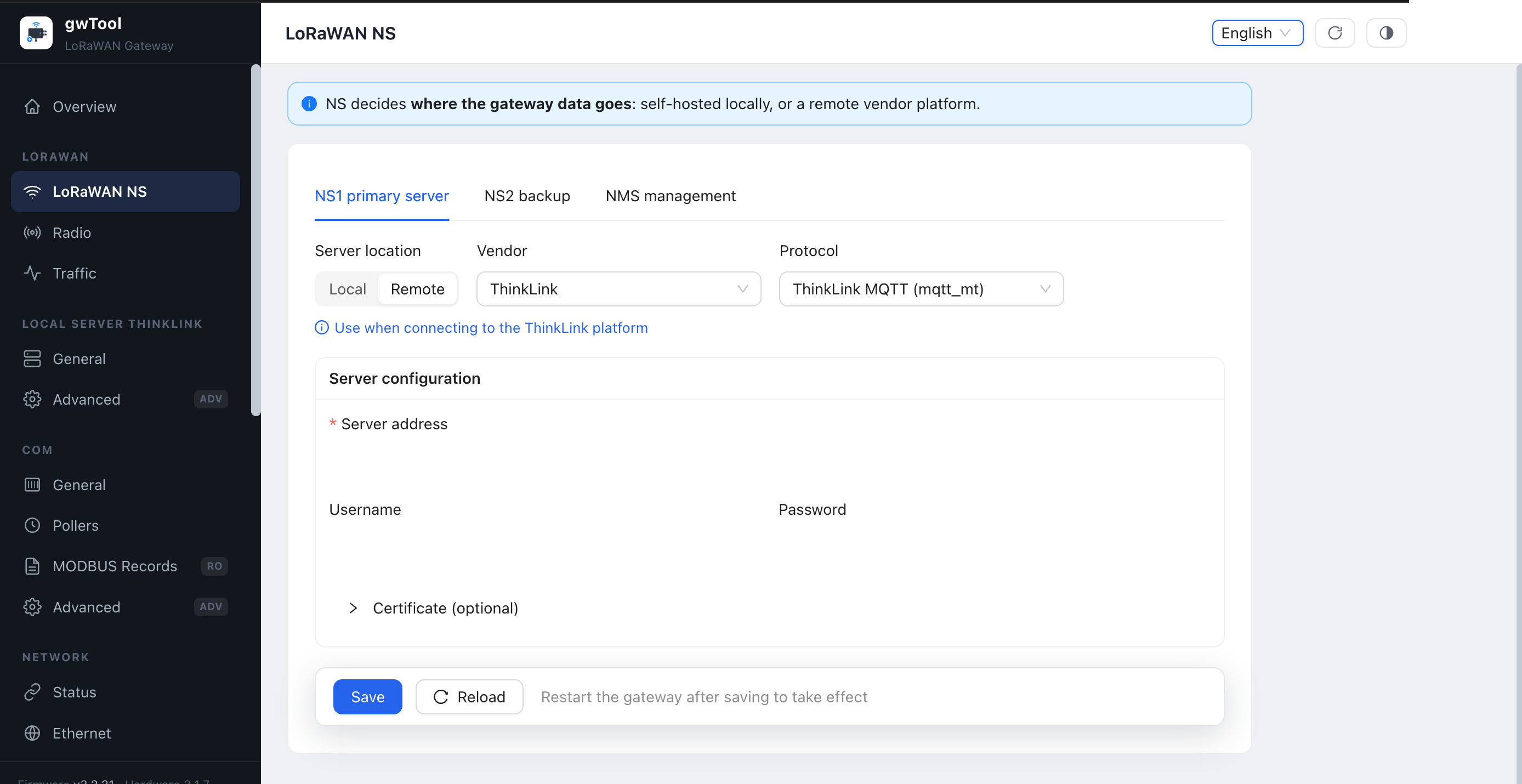Click the refresh icon button in header

(1334, 33)
